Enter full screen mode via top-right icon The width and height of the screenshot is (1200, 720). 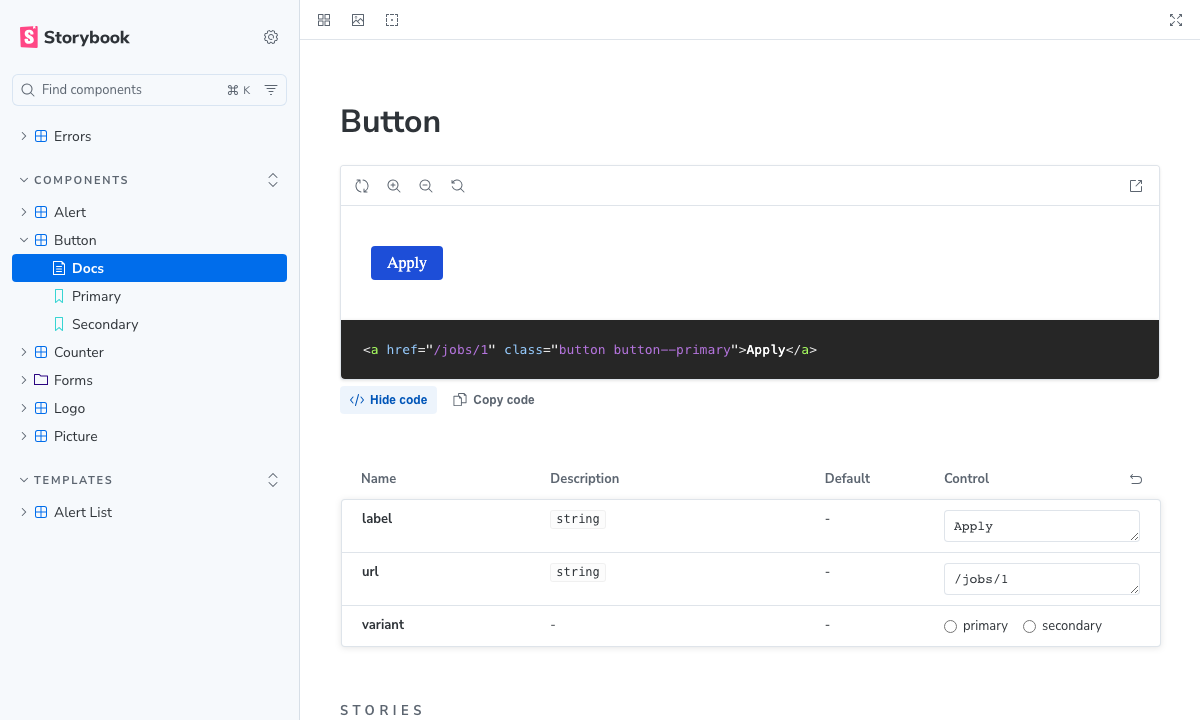pyautogui.click(x=1176, y=20)
